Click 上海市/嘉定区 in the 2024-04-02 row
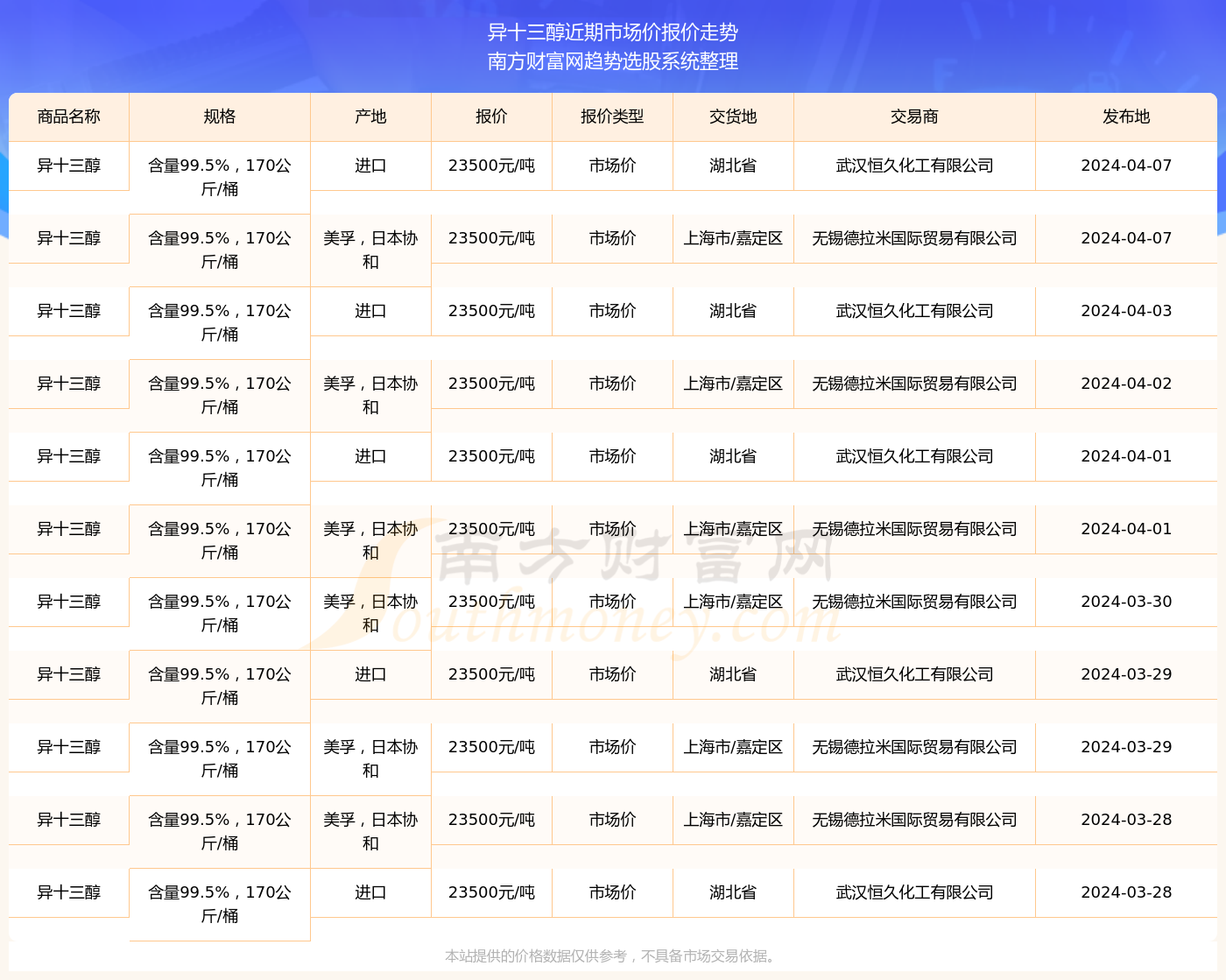The width and height of the screenshot is (1226, 980). pos(733,384)
